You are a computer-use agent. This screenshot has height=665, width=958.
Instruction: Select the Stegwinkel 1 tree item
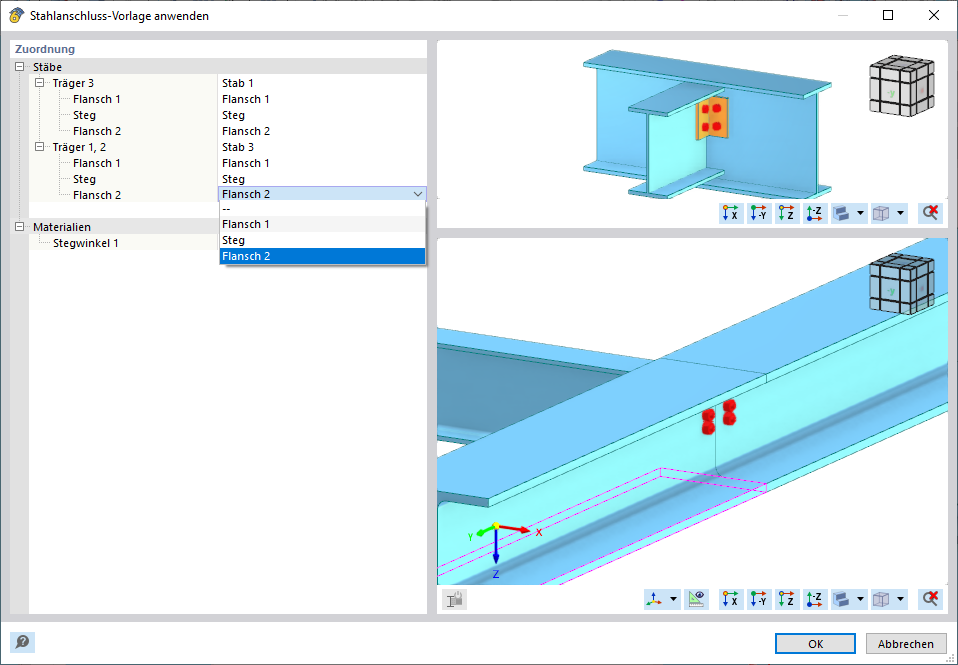(x=86, y=243)
